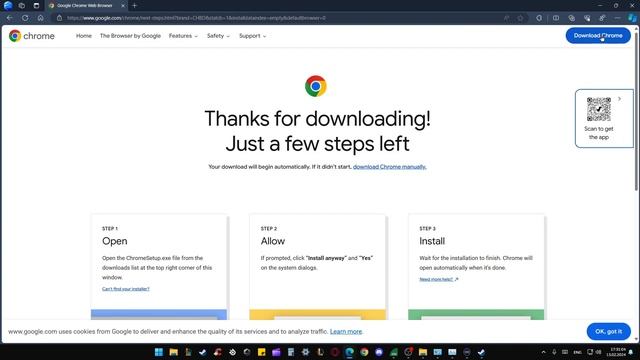Image resolution: width=640 pixels, height=360 pixels.
Task: Click the Edge profile icon at top left
Action: click(x=8, y=6)
